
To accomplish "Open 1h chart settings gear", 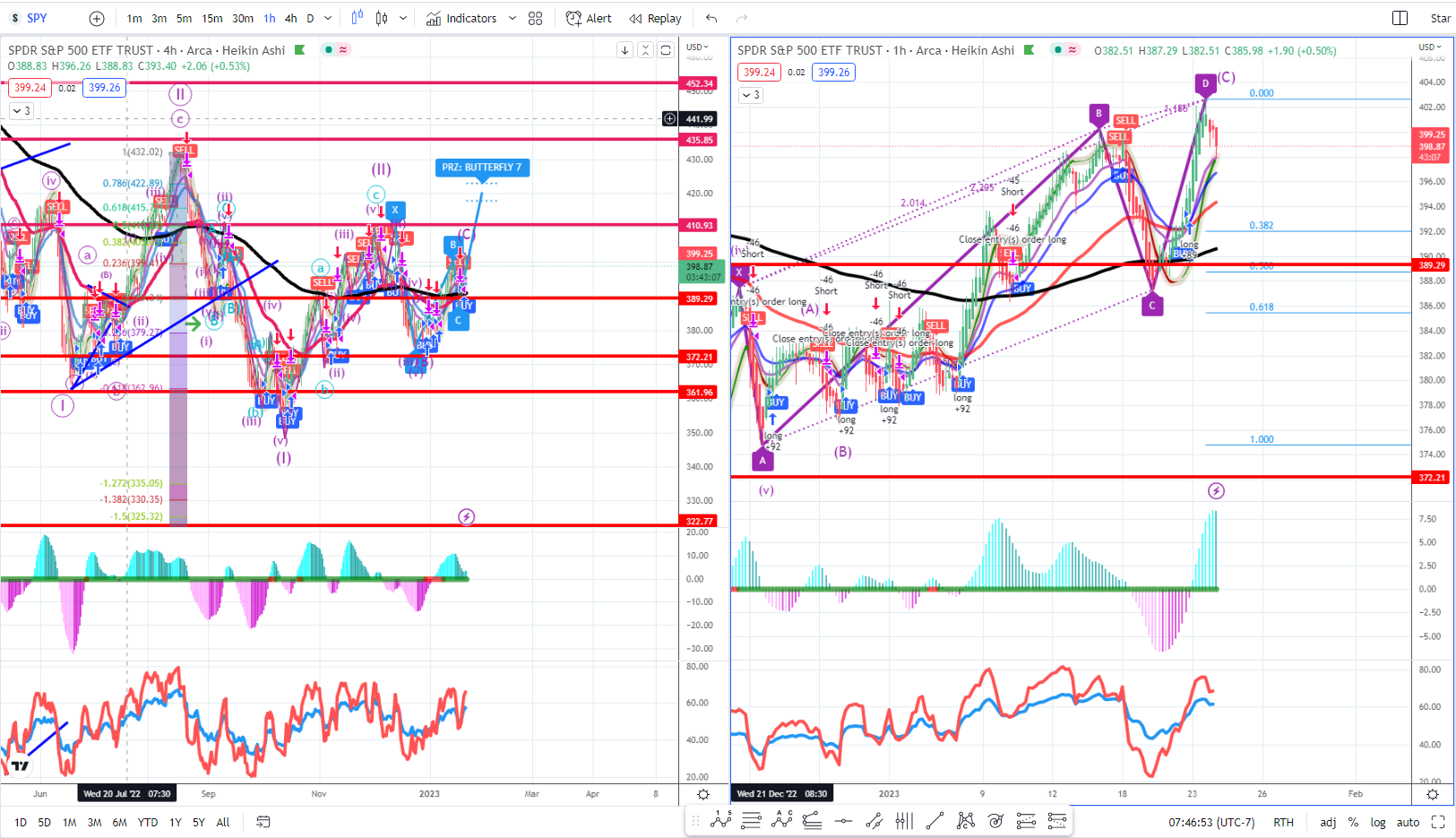I will (1433, 794).
